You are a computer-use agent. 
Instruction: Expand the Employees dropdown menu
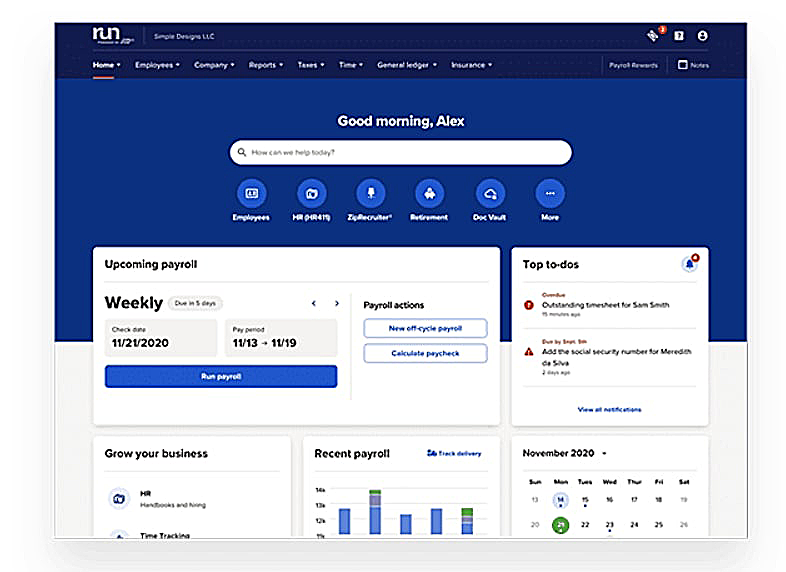157,65
